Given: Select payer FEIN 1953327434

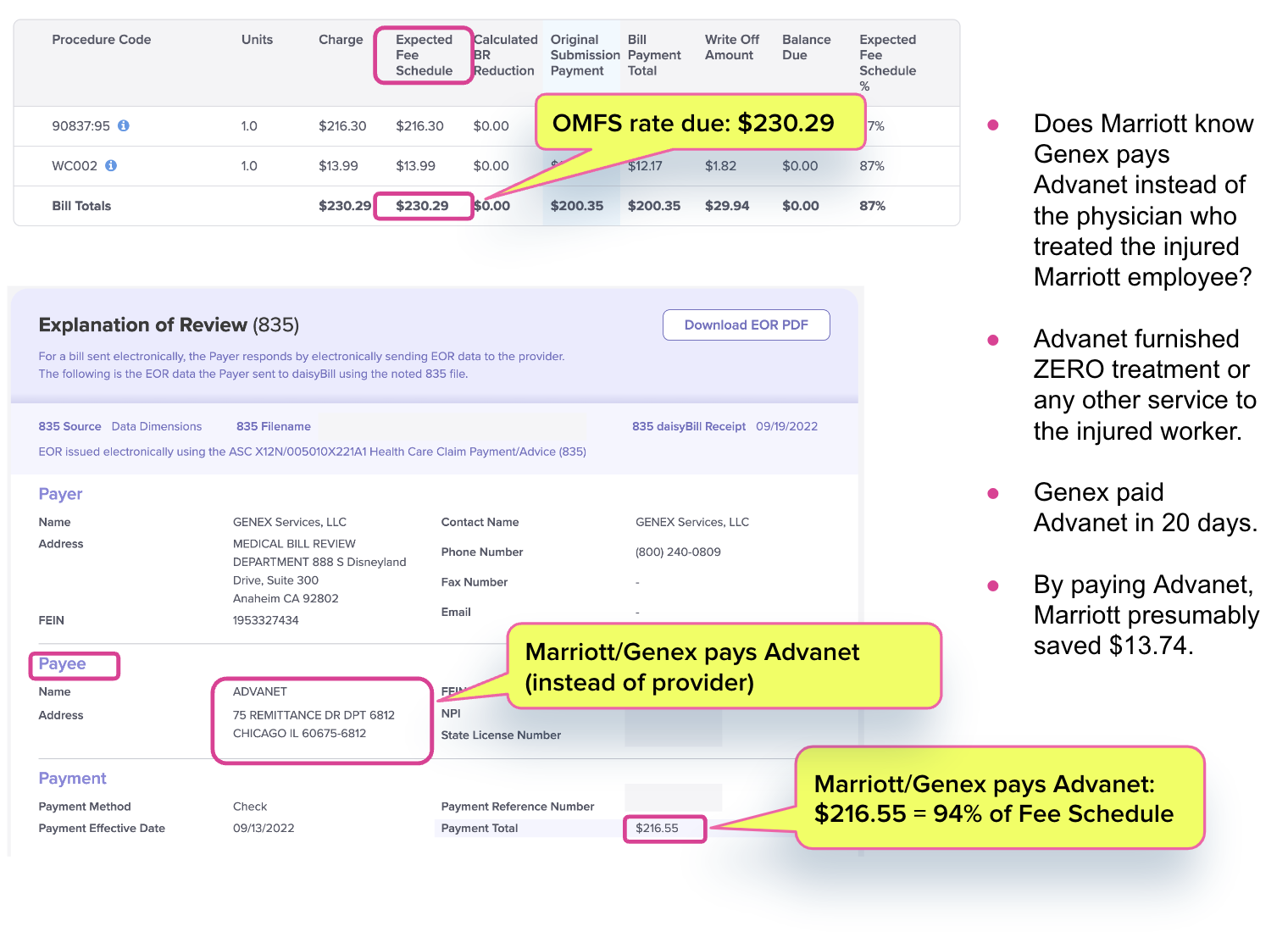Looking at the screenshot, I should pos(265,620).
